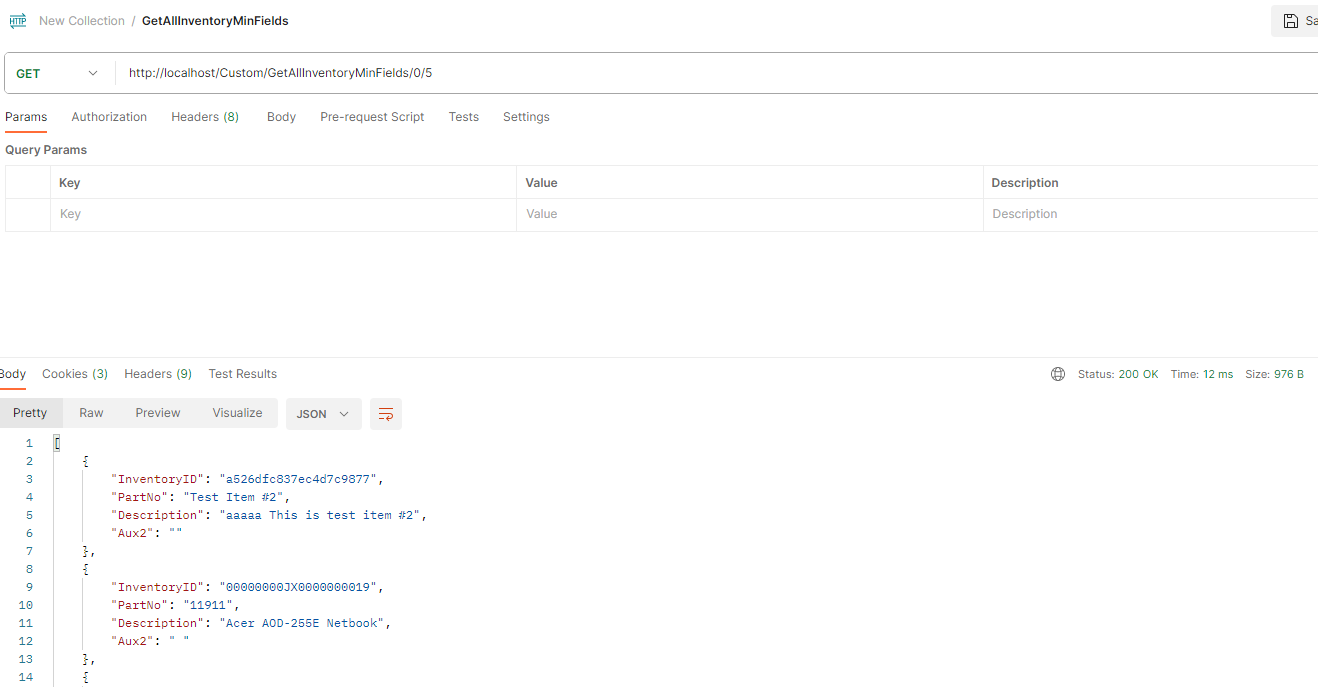1318x687 pixels.
Task: Toggle the word wrap icon in the response
Action: point(386,414)
